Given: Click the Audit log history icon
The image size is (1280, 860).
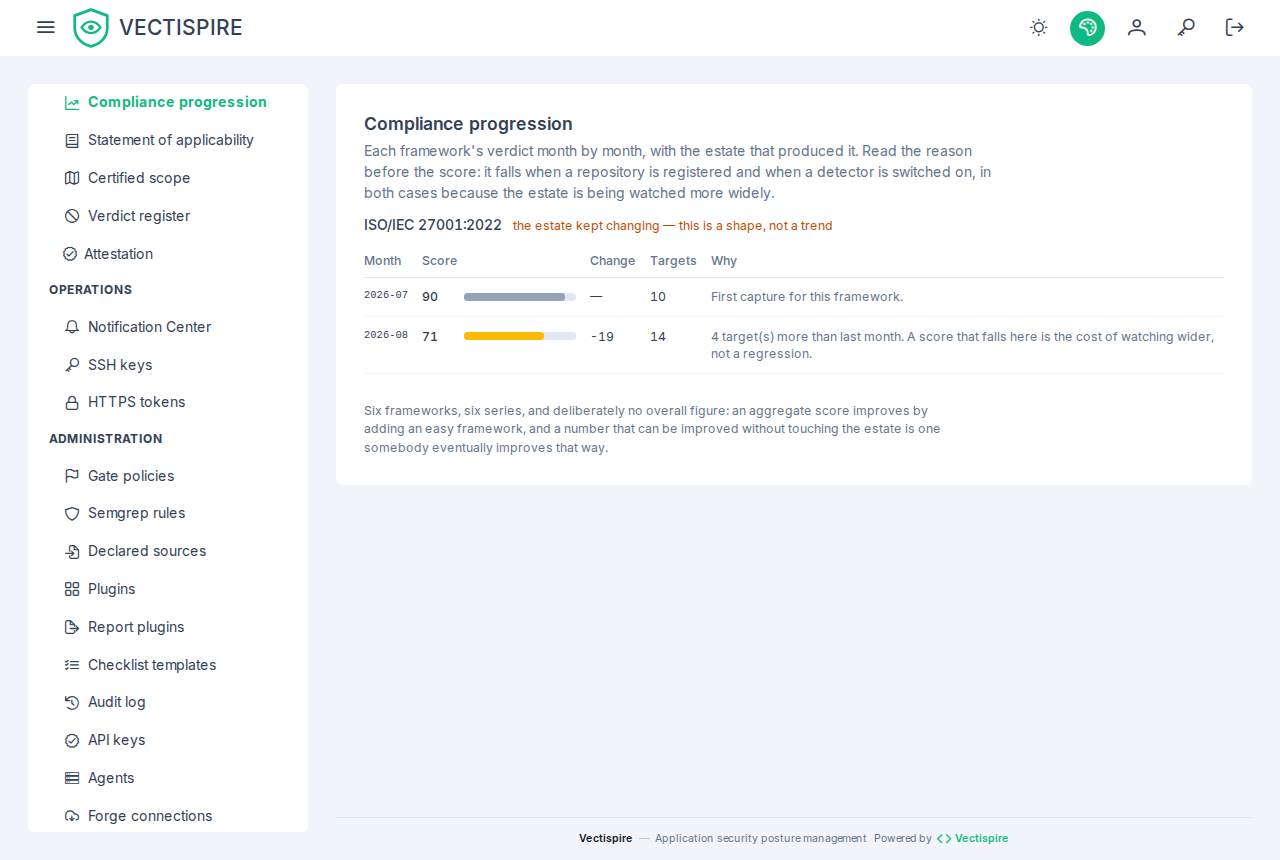Looking at the screenshot, I should click(72, 702).
